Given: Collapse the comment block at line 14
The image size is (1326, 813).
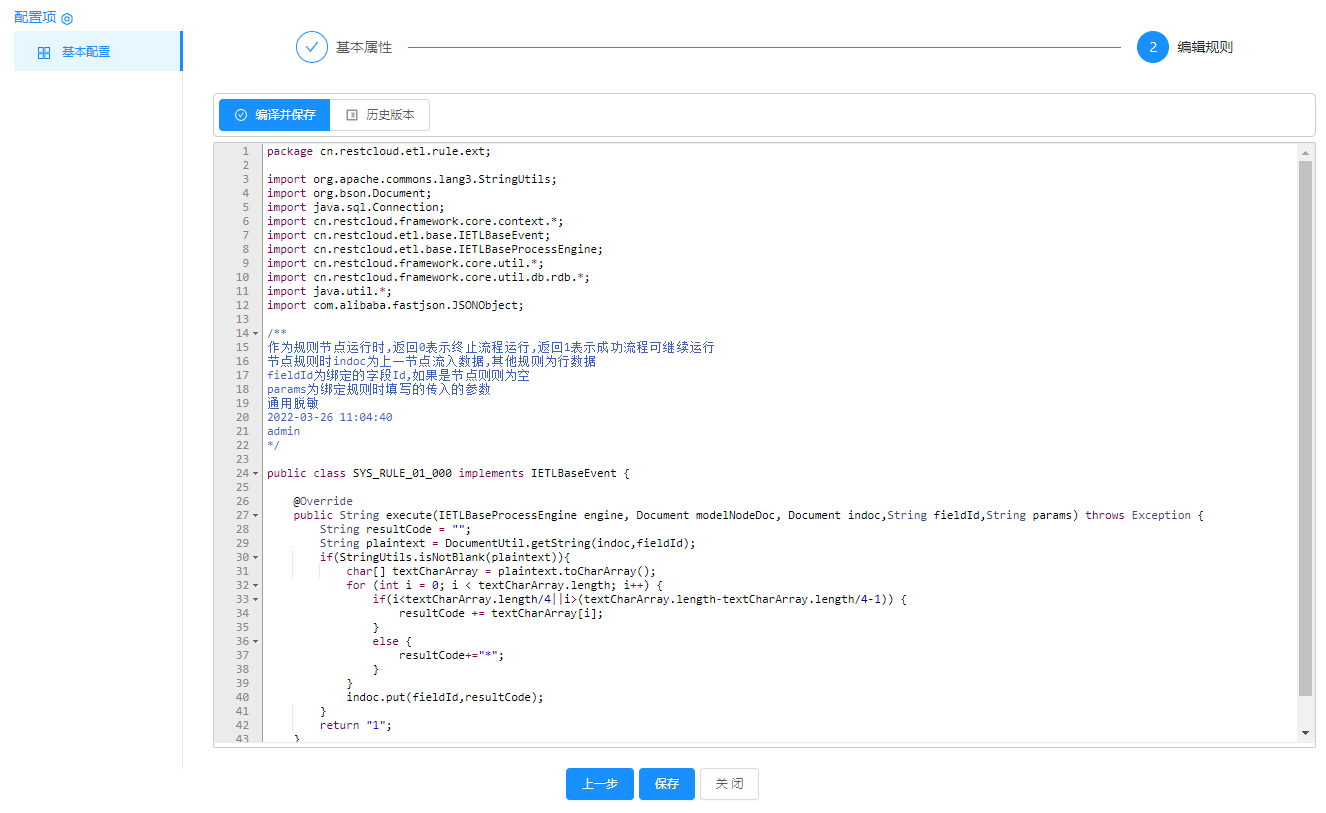Looking at the screenshot, I should (256, 333).
